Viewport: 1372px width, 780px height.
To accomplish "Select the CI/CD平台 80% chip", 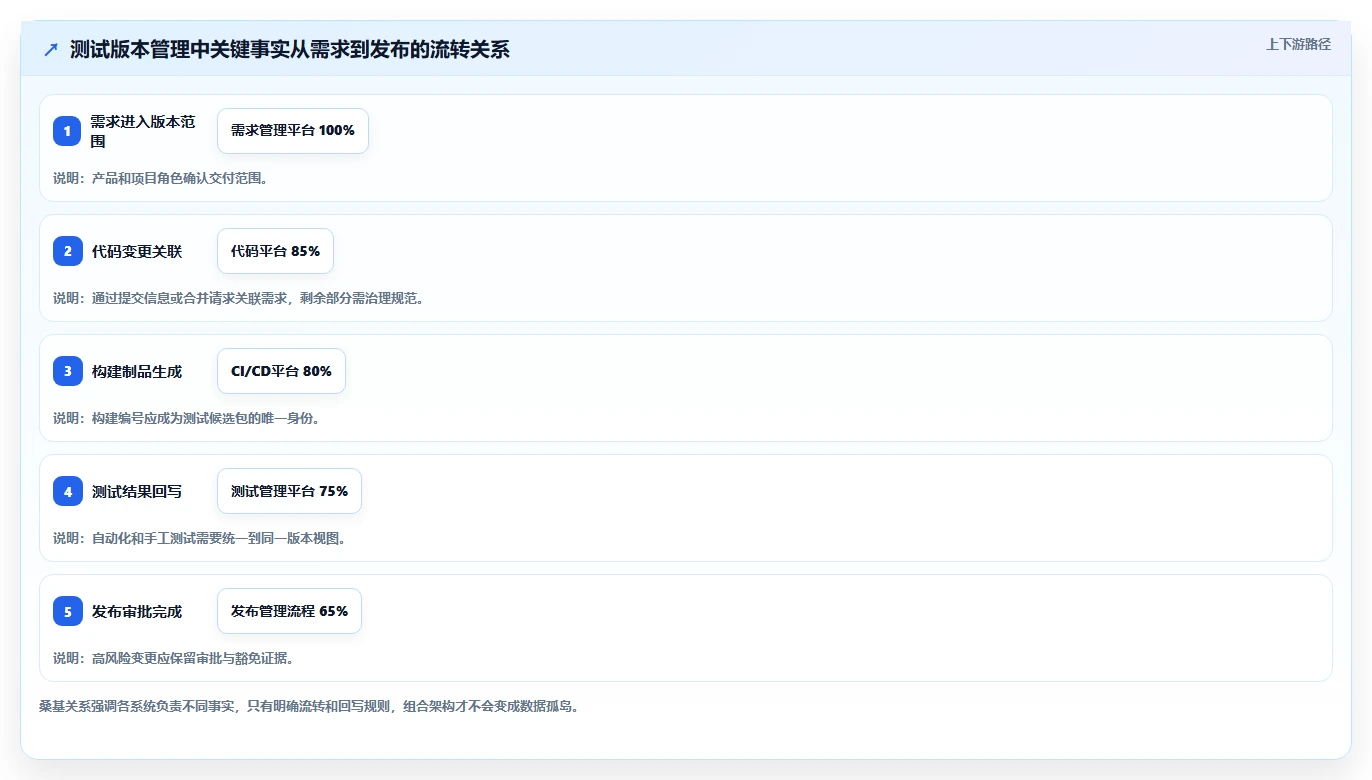I will [x=281, y=371].
